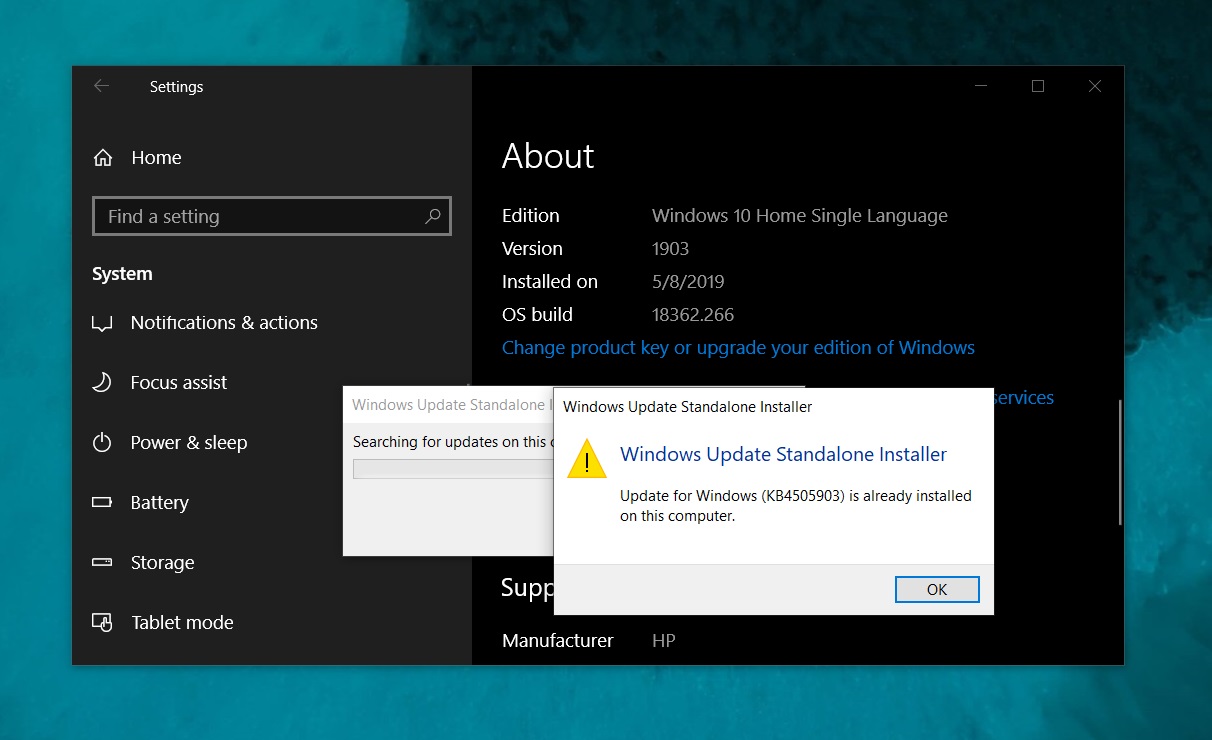Open the Storage drive icon
The width and height of the screenshot is (1212, 740).
click(x=101, y=562)
